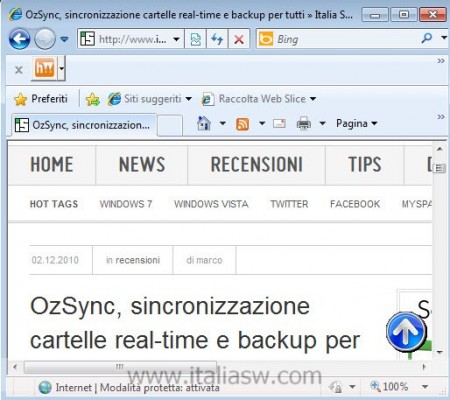This screenshot has height=400, width=450.
Task: Run search with the magnifier icon
Action: tap(427, 38)
